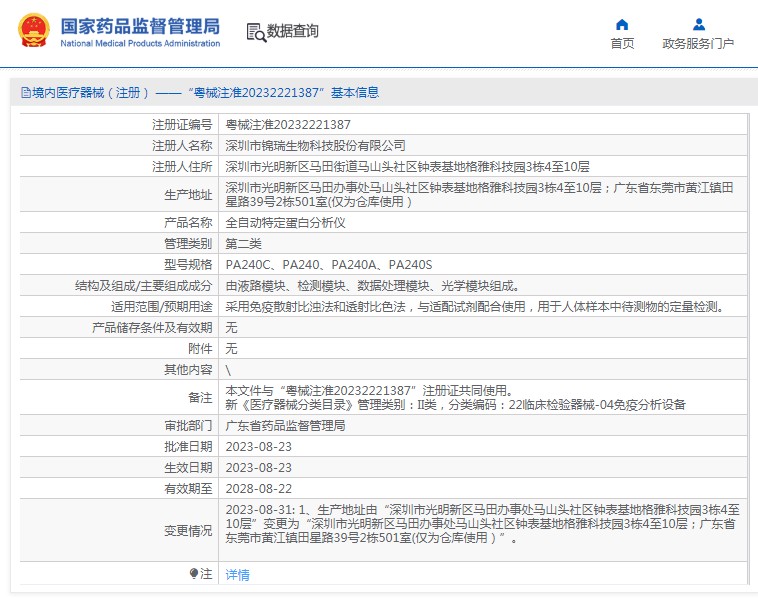Click the data query magnifier icon
The image size is (758, 598).
[x=256, y=32]
